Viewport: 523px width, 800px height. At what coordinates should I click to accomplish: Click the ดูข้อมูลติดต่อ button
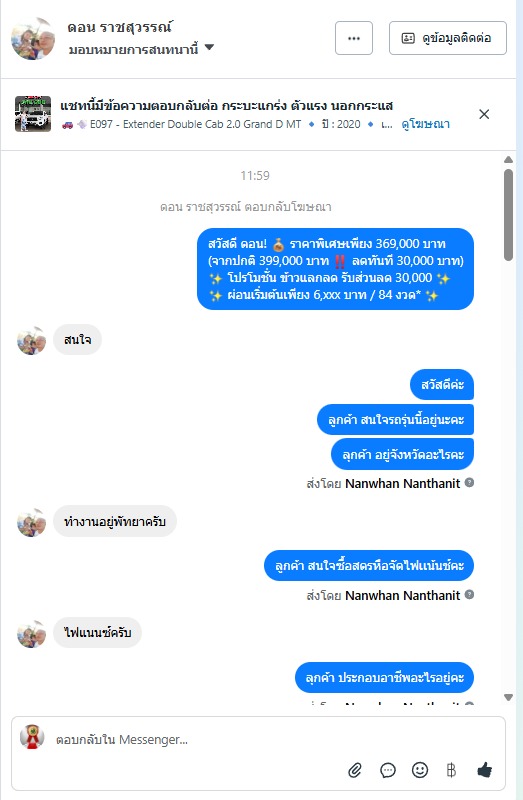(x=447, y=38)
